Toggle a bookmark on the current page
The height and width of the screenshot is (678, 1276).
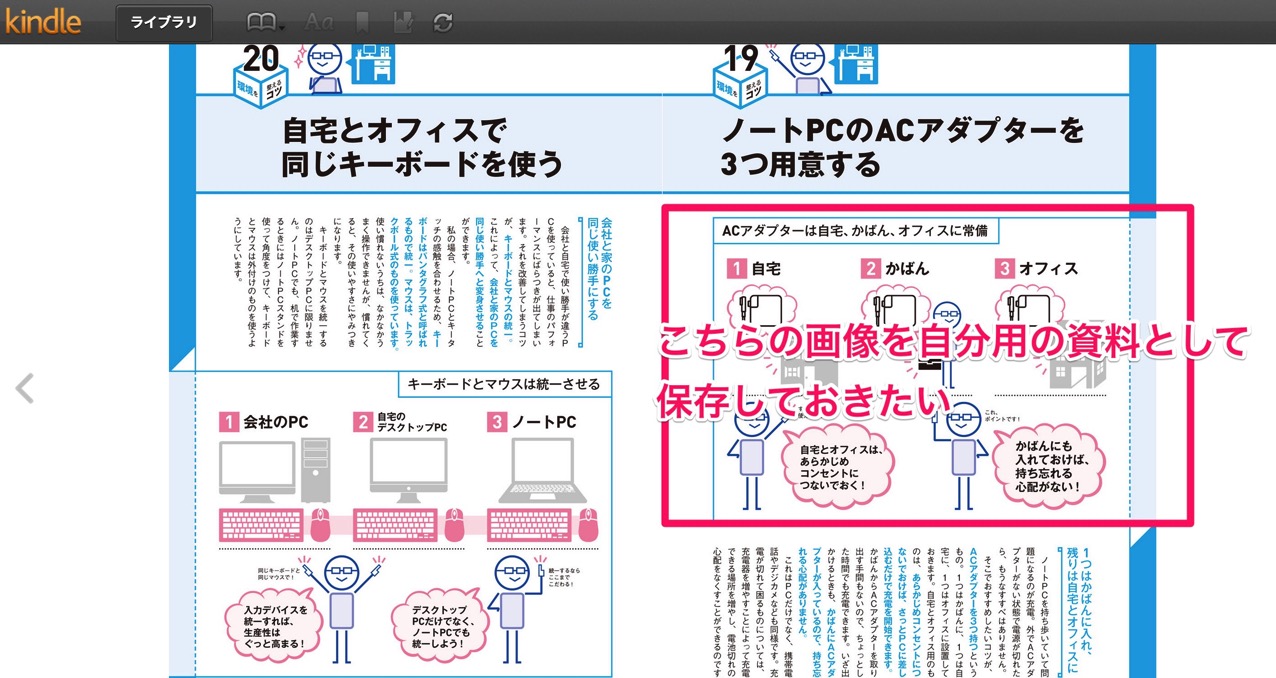coord(363,21)
